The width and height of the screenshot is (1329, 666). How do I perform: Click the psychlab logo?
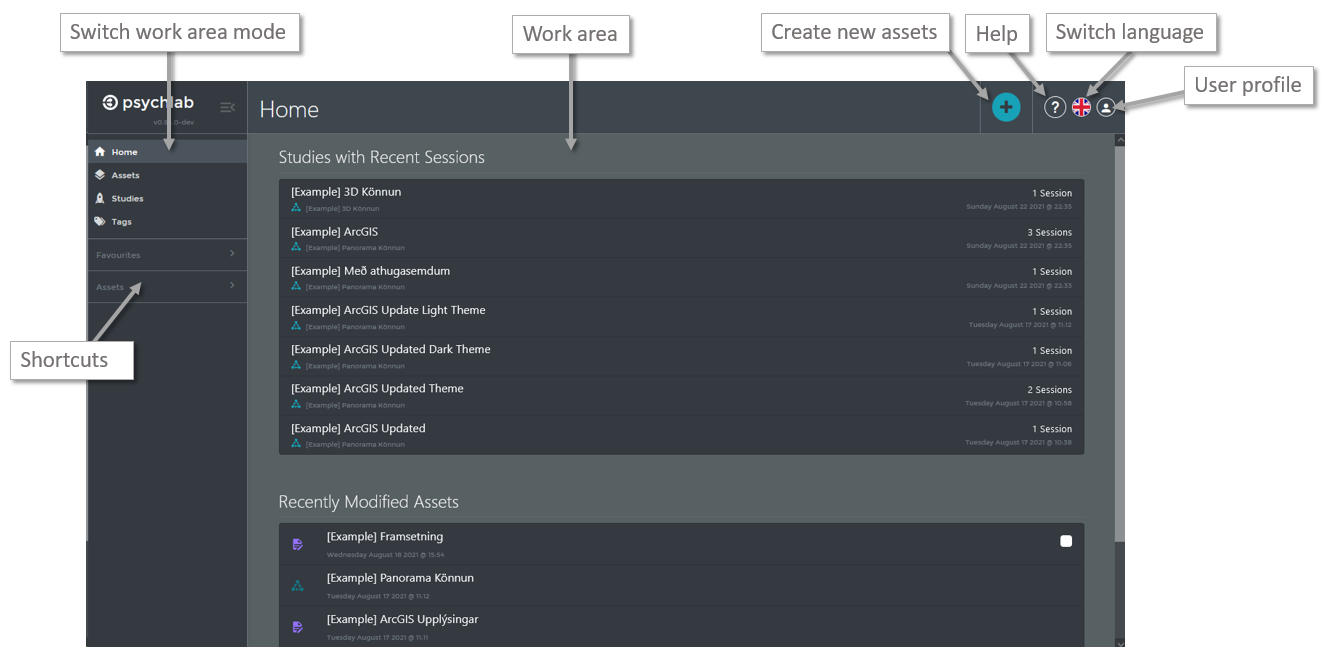tap(148, 103)
